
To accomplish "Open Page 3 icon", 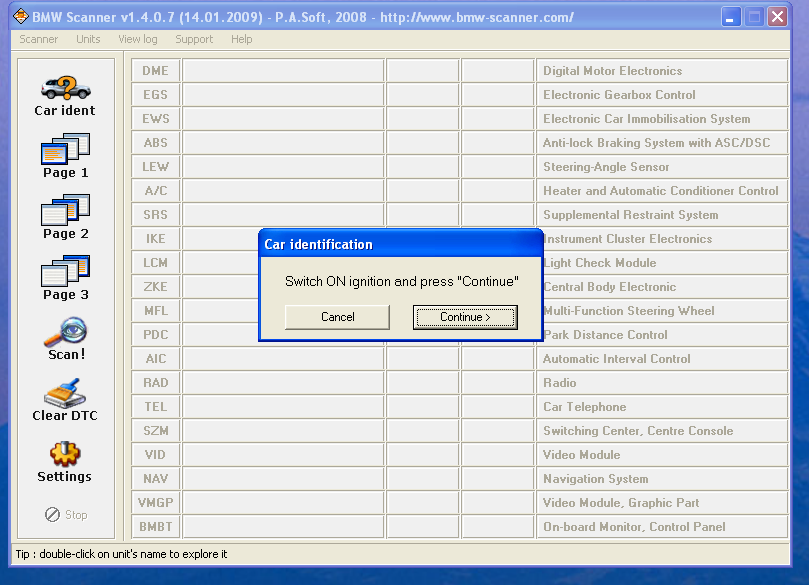I will click(66, 270).
